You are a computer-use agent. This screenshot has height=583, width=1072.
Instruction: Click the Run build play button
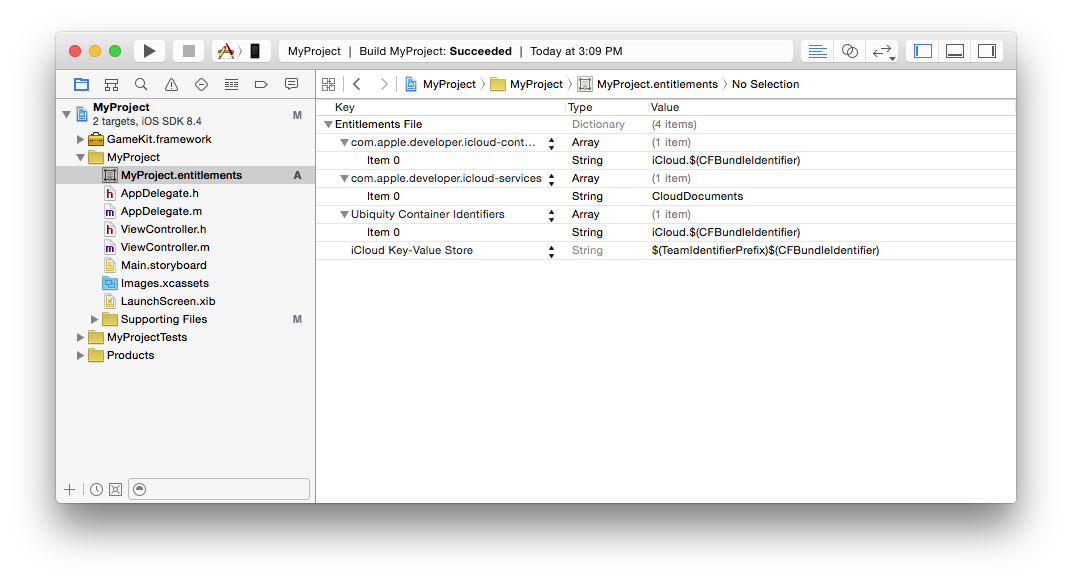(x=149, y=51)
